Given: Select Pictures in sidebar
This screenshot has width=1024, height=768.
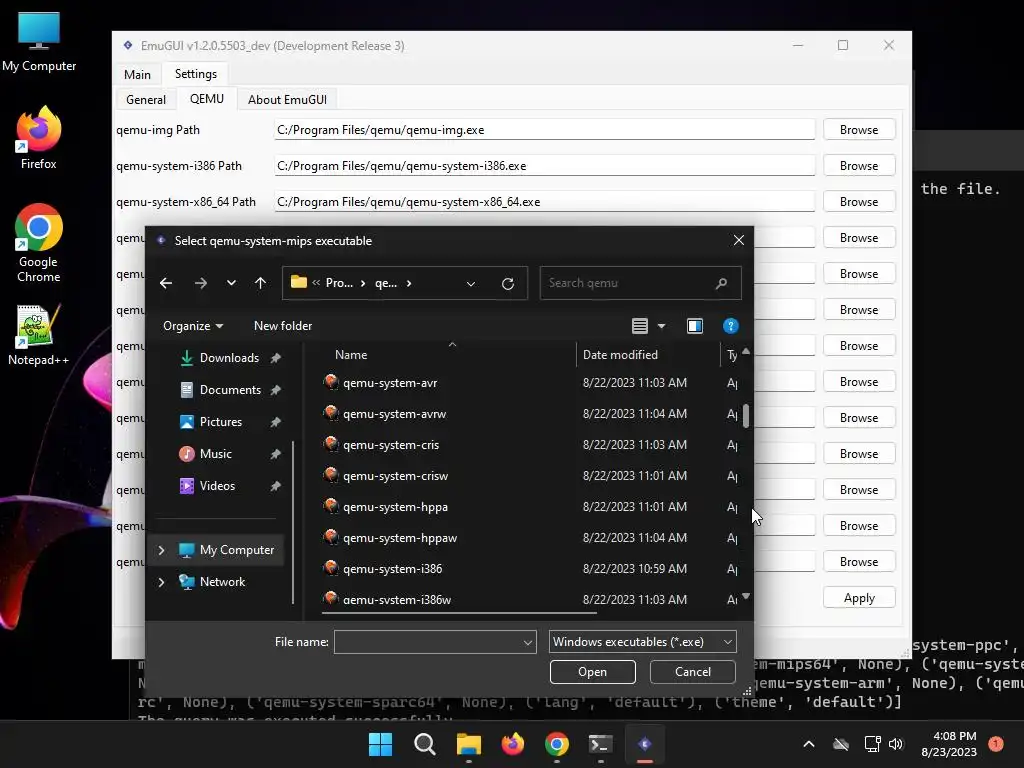Looking at the screenshot, I should [x=221, y=422].
